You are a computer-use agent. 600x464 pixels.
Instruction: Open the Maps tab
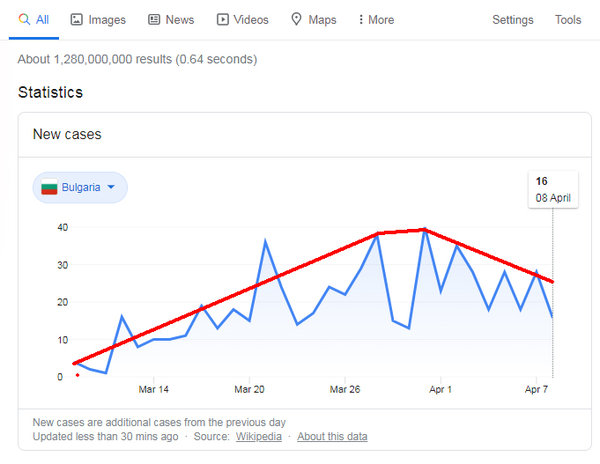coord(313,20)
